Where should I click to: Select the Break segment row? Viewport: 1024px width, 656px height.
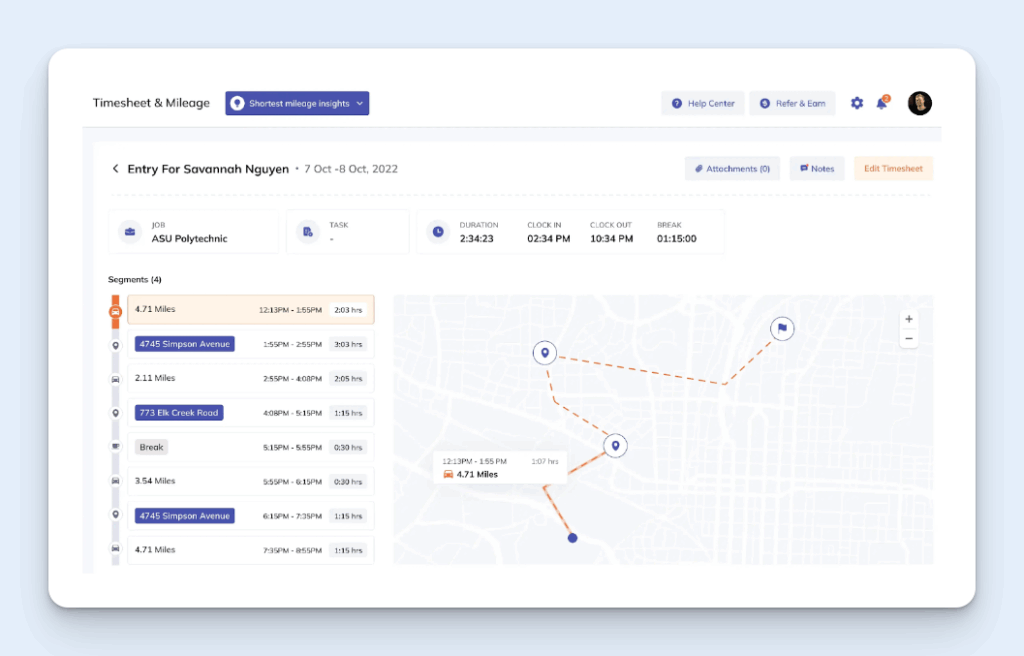pos(250,447)
